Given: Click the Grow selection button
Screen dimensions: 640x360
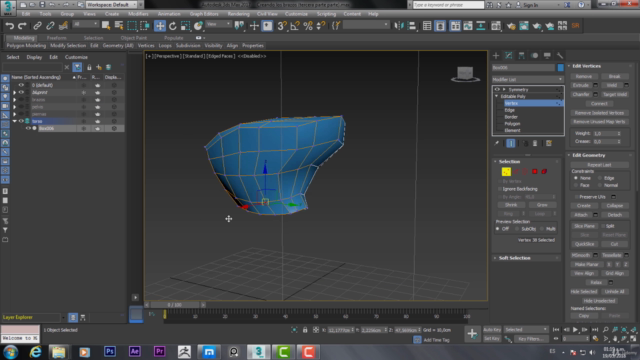Looking at the screenshot, I should click(x=542, y=205).
